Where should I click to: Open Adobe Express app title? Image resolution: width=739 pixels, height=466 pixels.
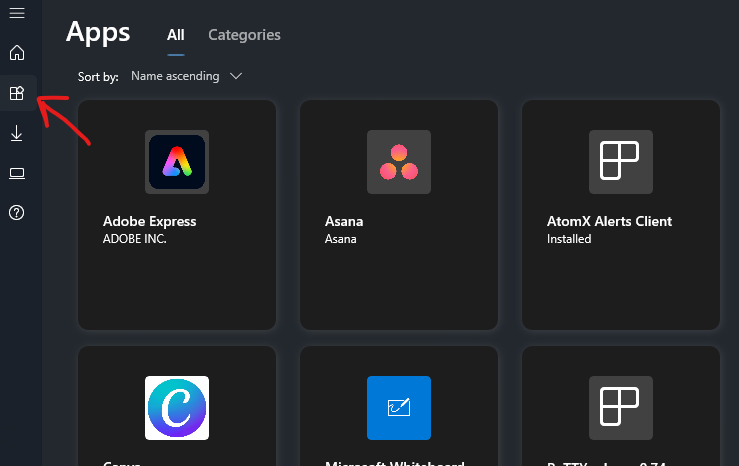149,221
